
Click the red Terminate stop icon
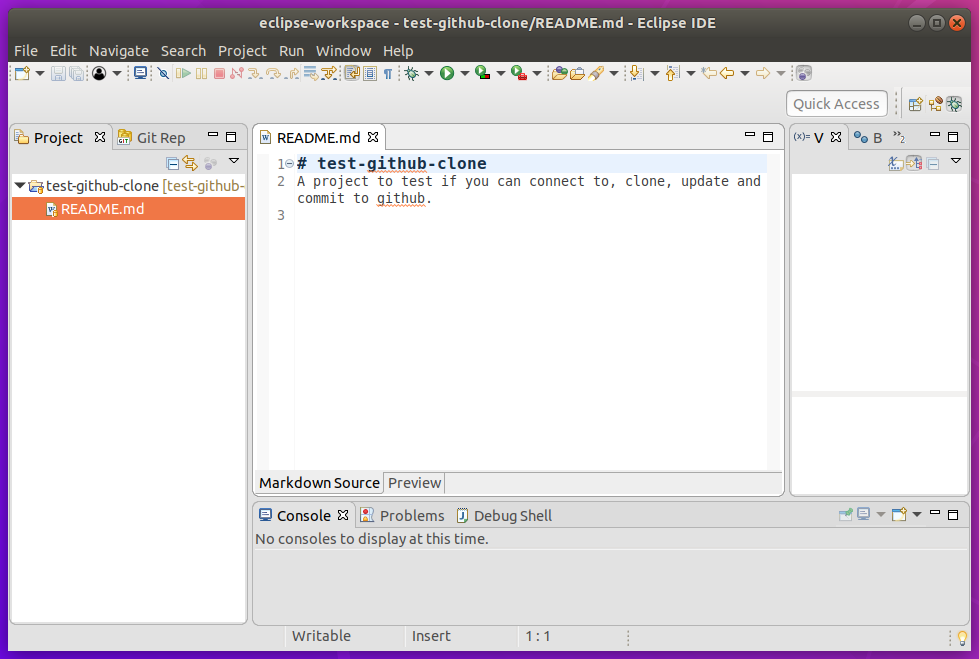click(219, 73)
